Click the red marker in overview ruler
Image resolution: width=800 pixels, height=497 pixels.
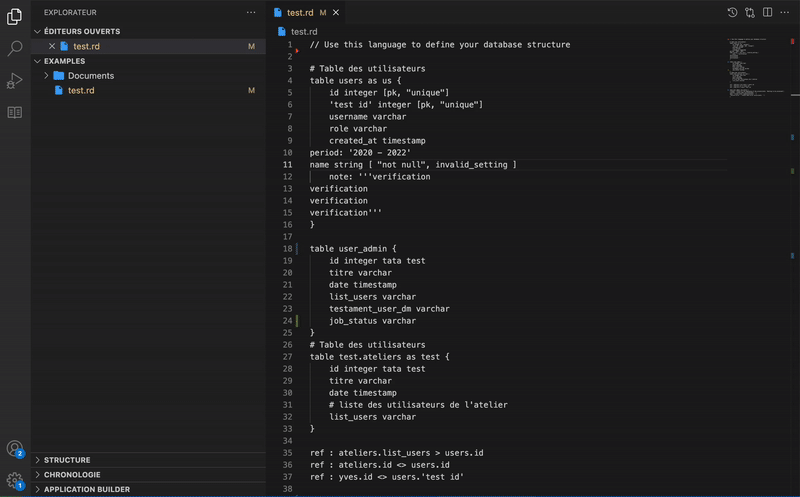(792, 41)
